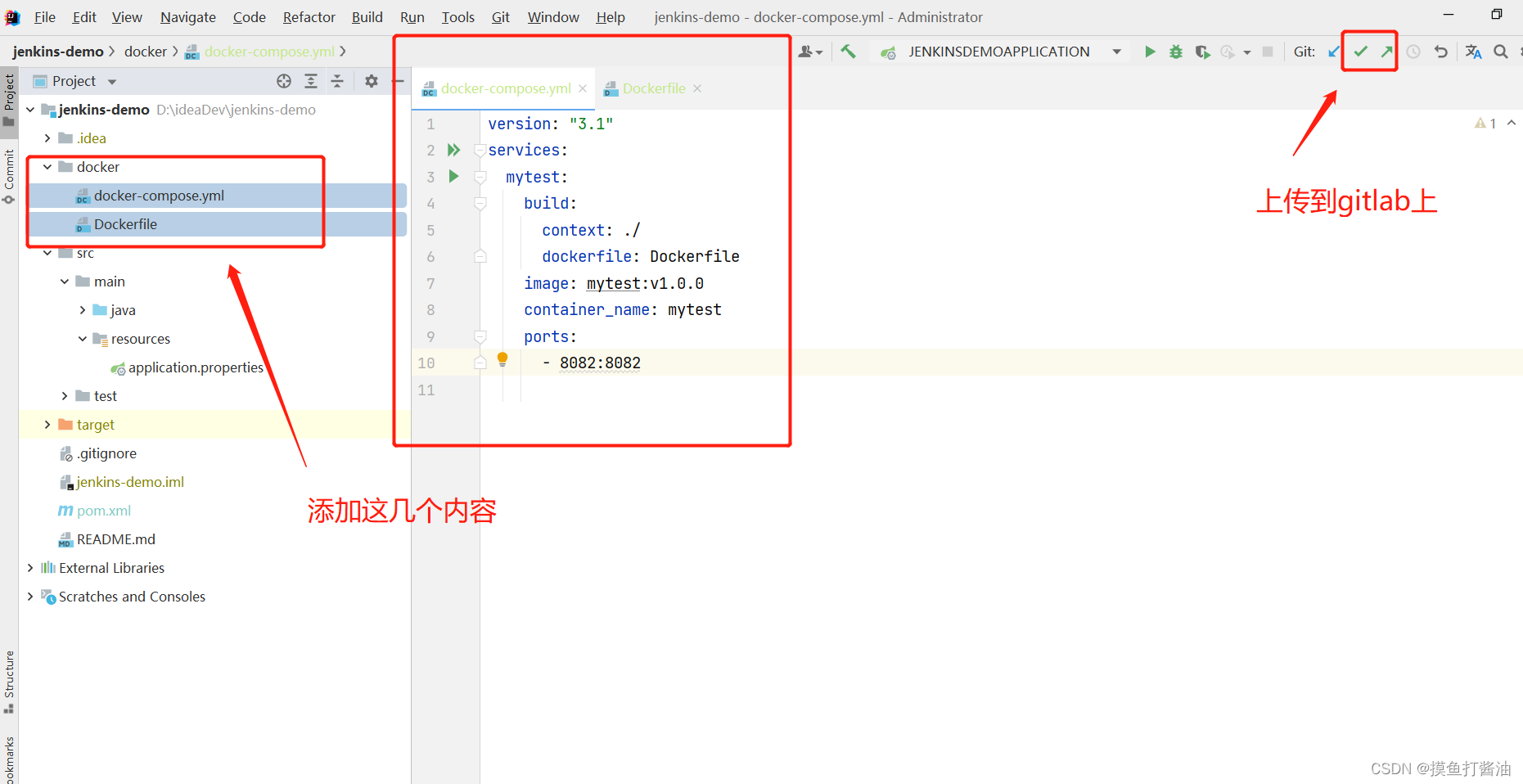Expand Scratches and Consoles node

click(30, 597)
